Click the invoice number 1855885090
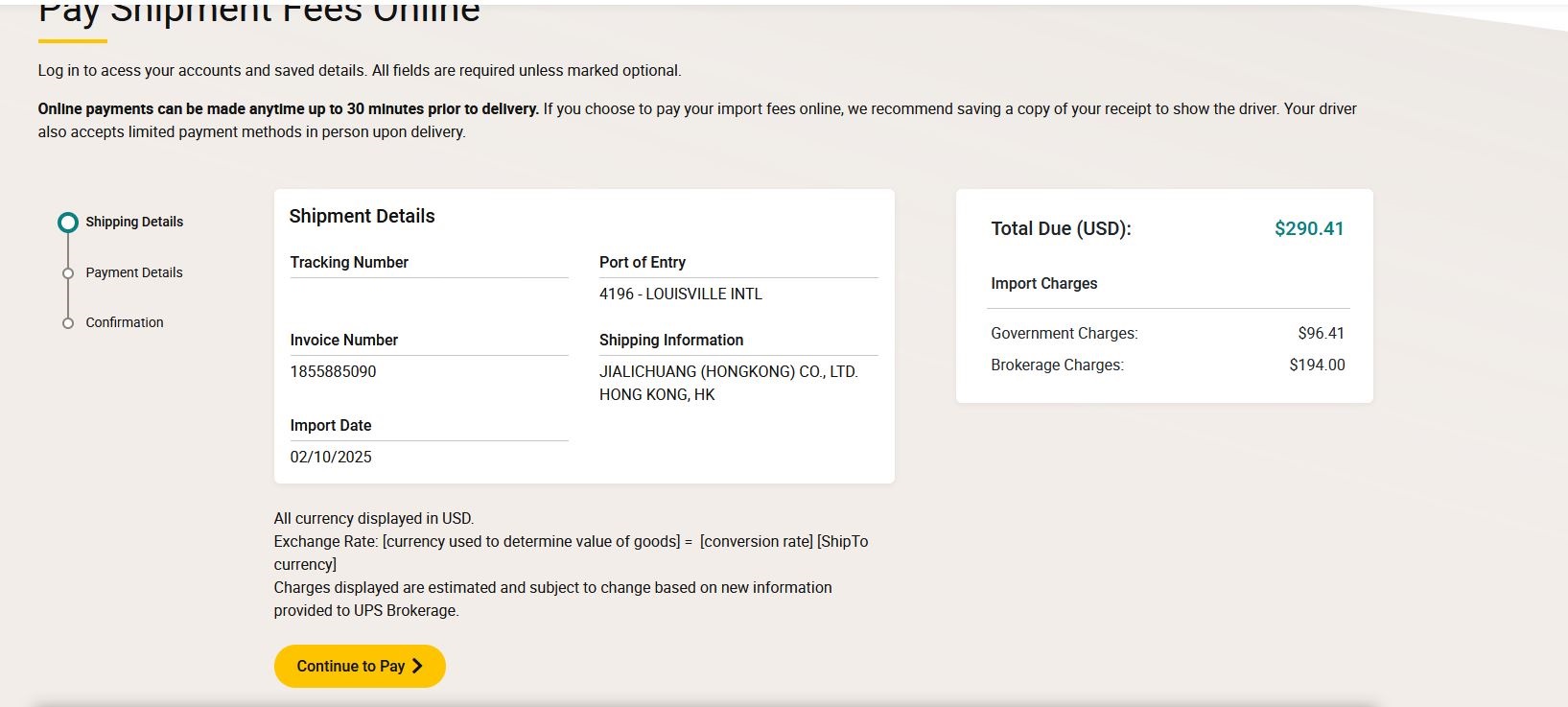Viewport: 1568px width, 707px height. [333, 371]
